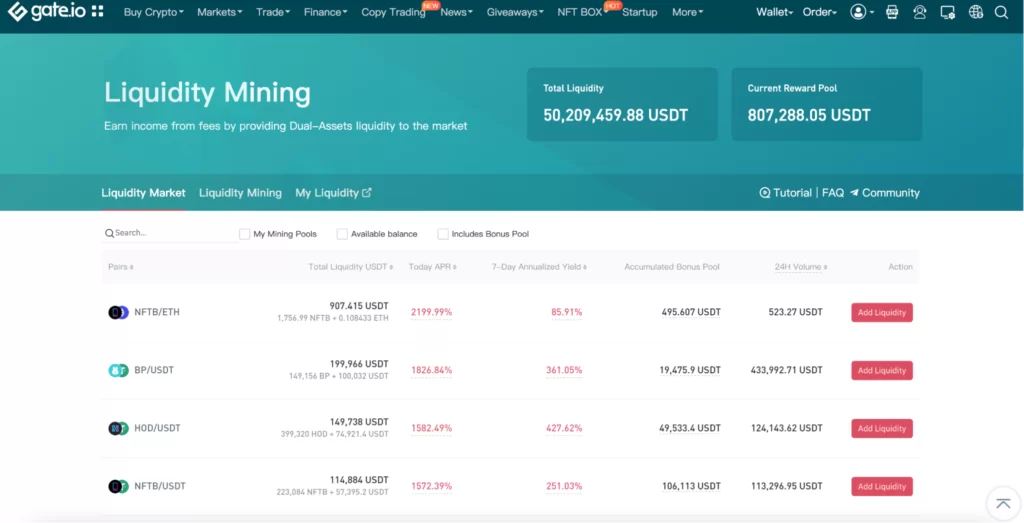Sort by Total Liquidity USDT column
The image size is (1024, 523).
(351, 266)
